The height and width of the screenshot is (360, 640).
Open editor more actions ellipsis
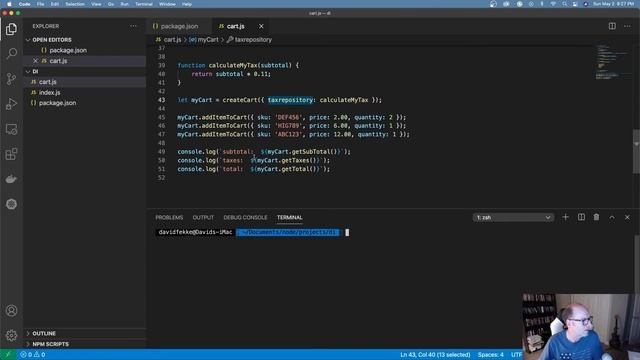(x=627, y=26)
